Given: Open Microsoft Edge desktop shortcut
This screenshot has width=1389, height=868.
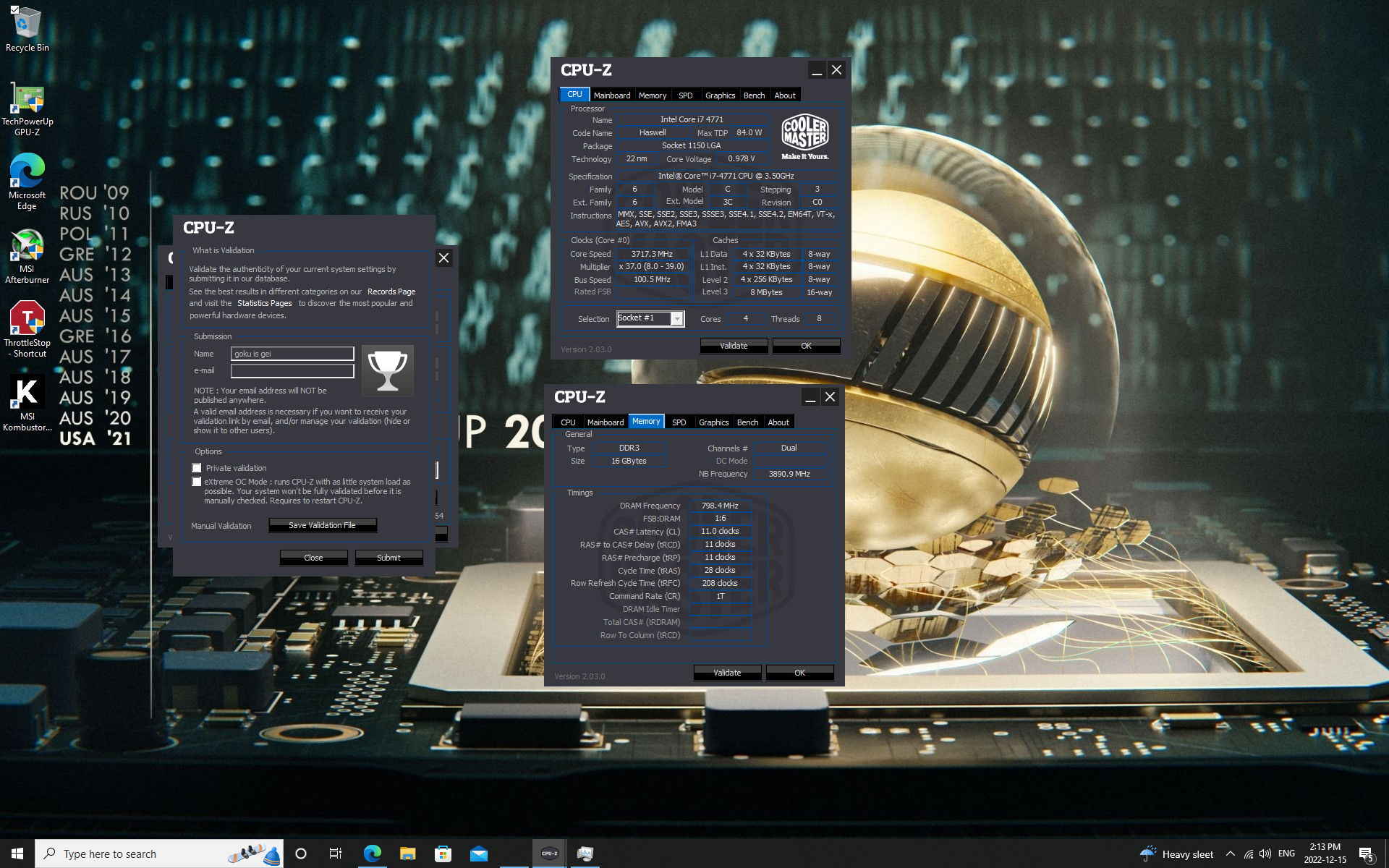Looking at the screenshot, I should click(x=27, y=181).
